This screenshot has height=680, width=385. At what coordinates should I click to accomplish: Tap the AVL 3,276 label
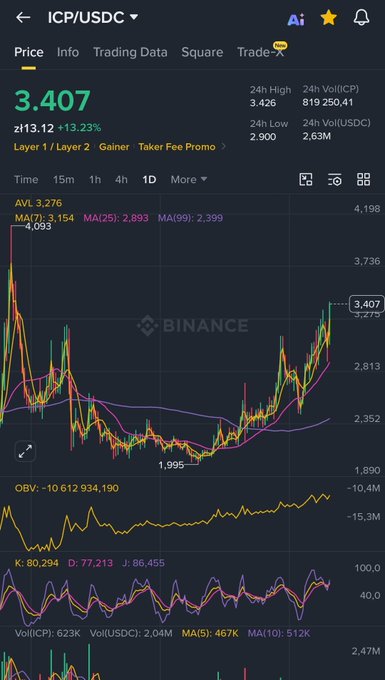coord(38,203)
